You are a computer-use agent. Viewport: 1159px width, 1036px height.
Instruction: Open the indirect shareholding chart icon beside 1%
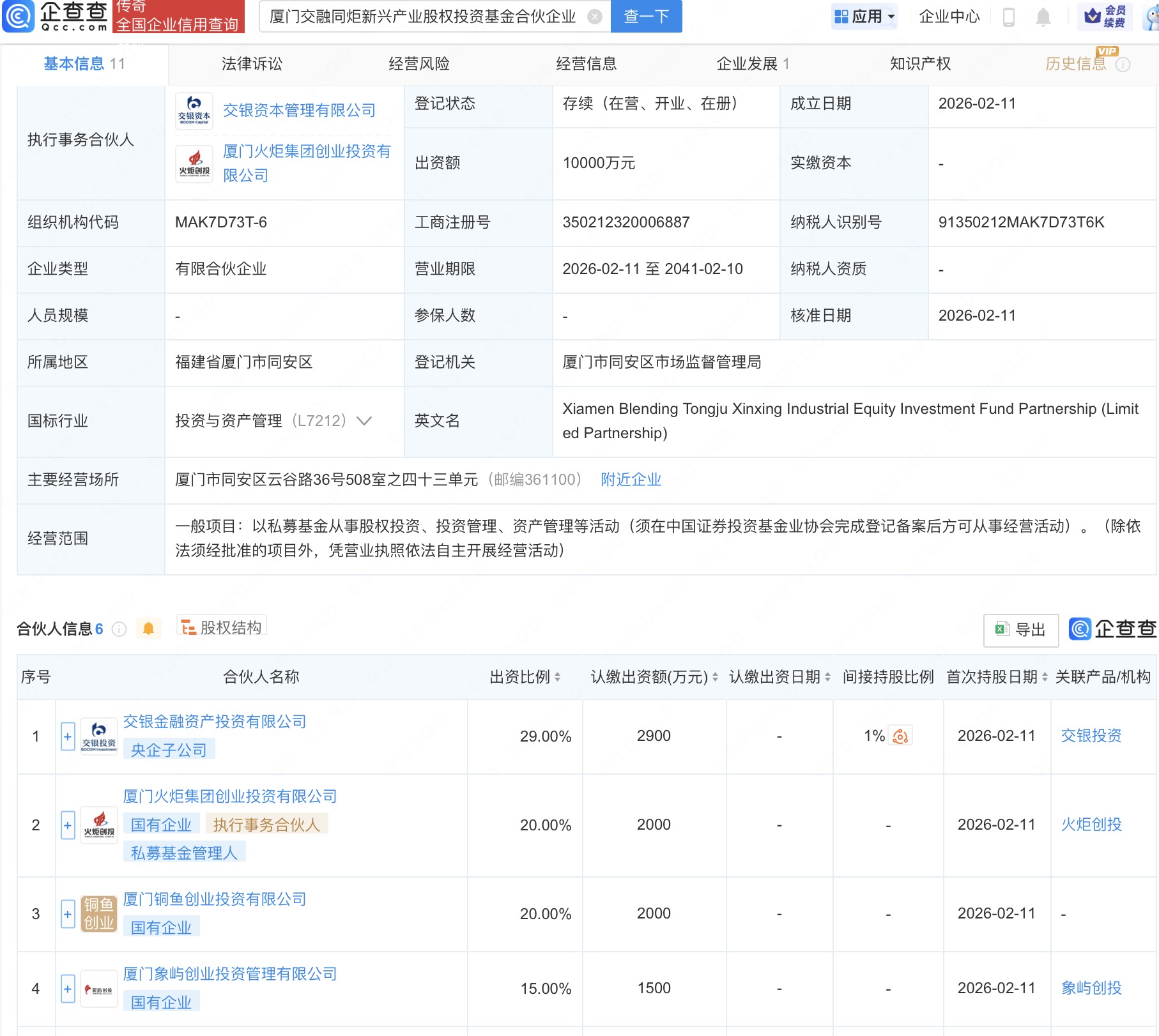(x=900, y=736)
